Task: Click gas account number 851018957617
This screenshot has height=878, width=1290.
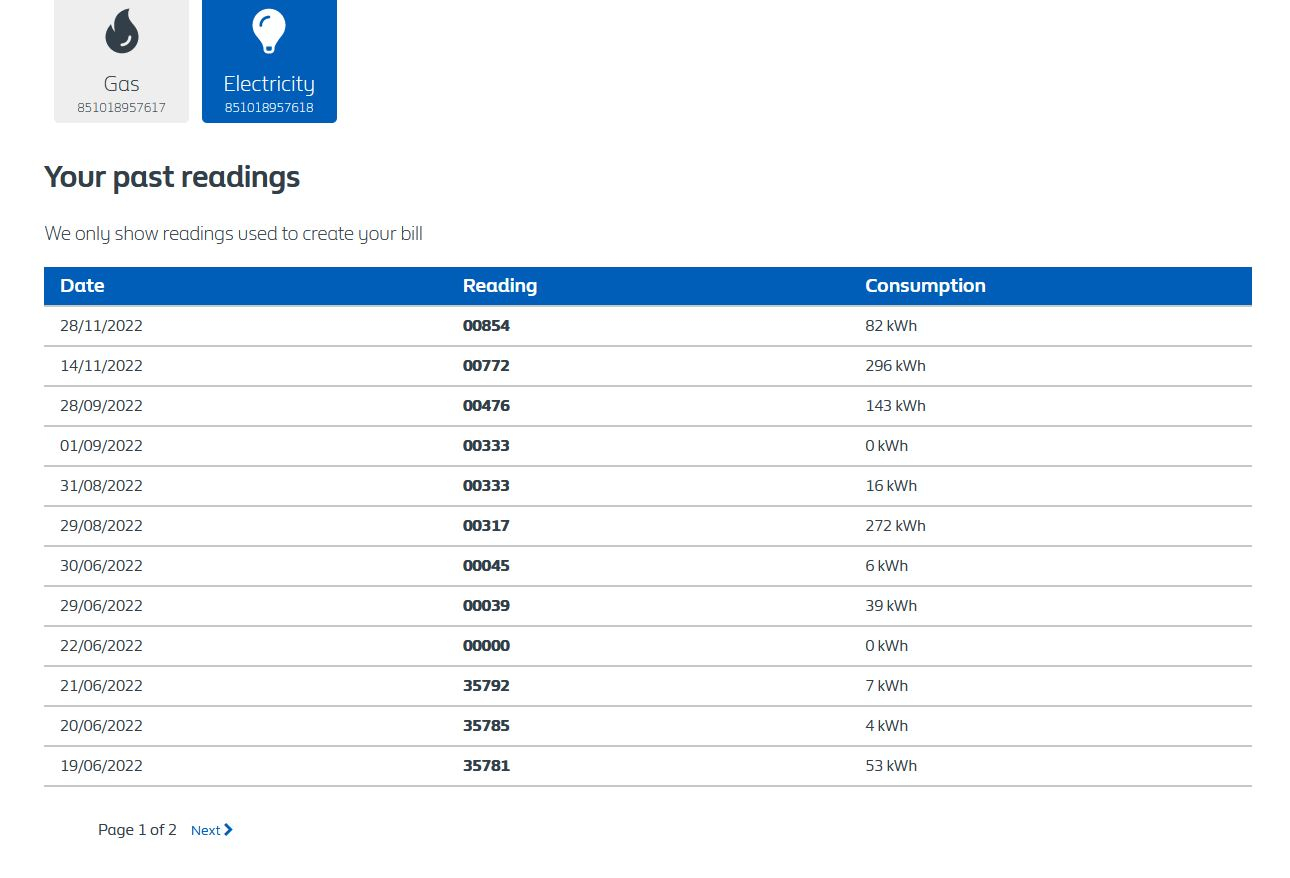Action: click(x=121, y=108)
